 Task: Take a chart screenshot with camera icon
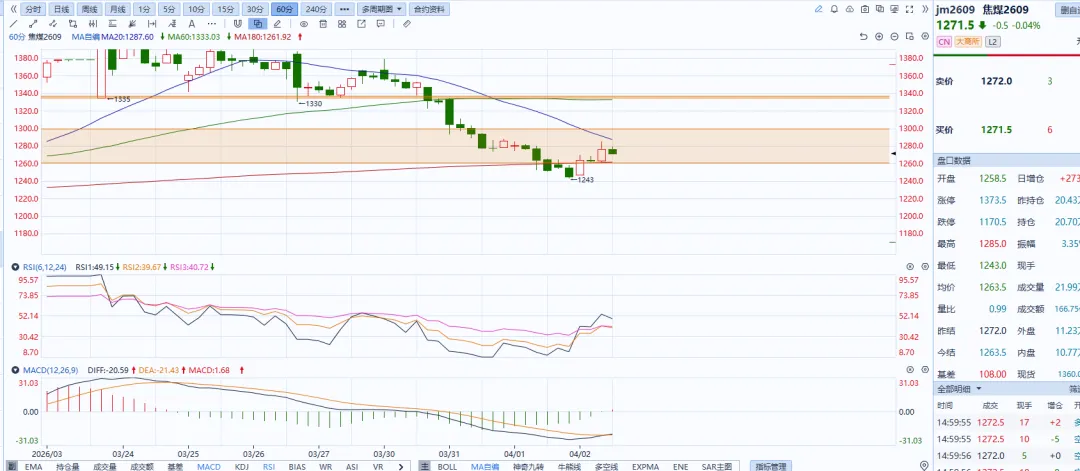[x=866, y=10]
